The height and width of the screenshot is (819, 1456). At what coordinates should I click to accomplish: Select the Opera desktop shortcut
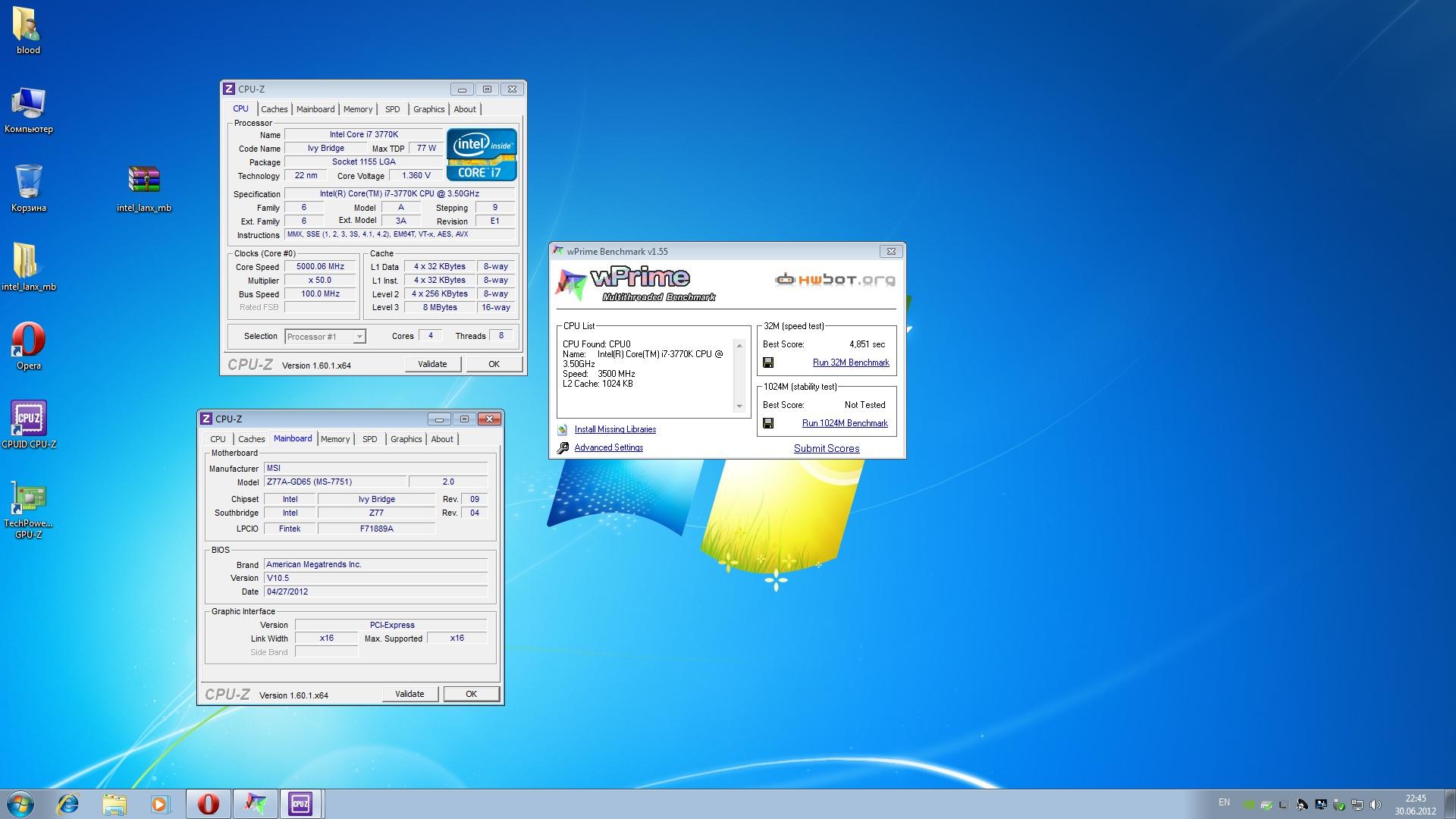tap(28, 347)
